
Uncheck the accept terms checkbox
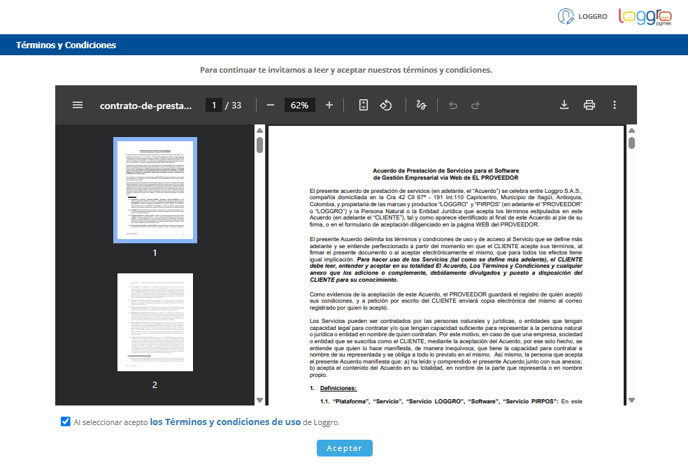[66, 422]
